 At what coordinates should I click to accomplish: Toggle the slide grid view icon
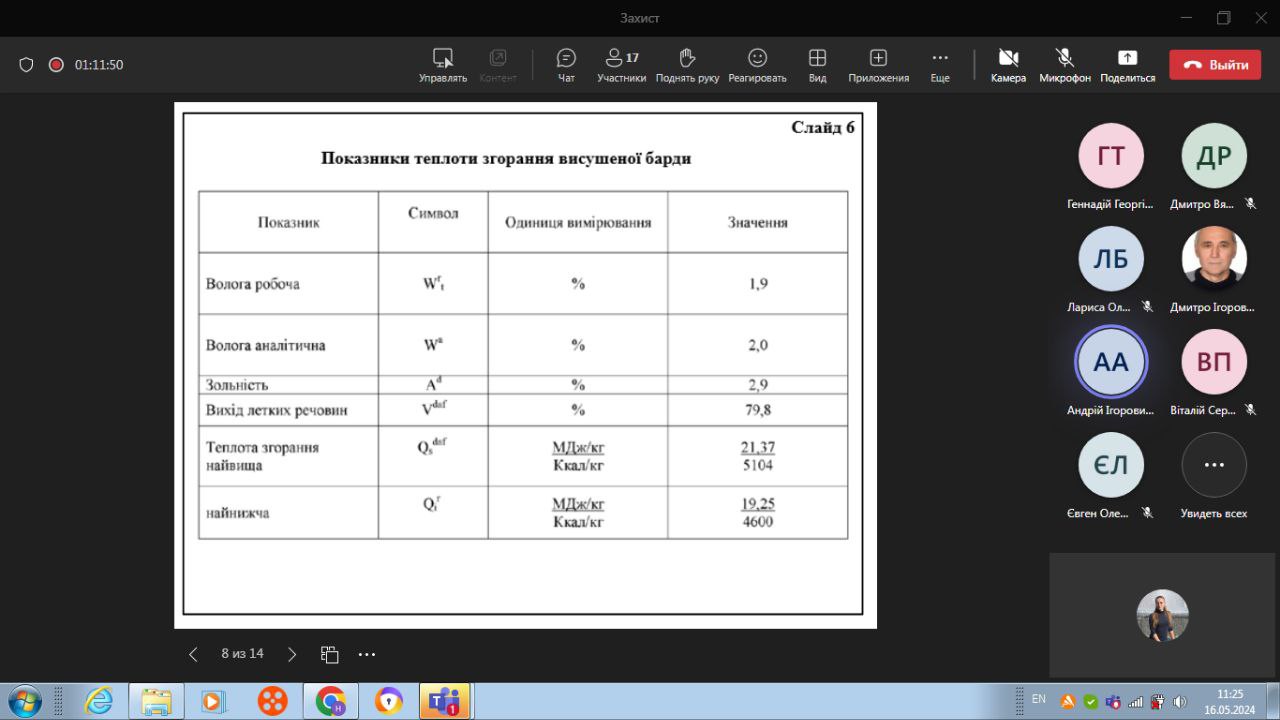tap(330, 654)
